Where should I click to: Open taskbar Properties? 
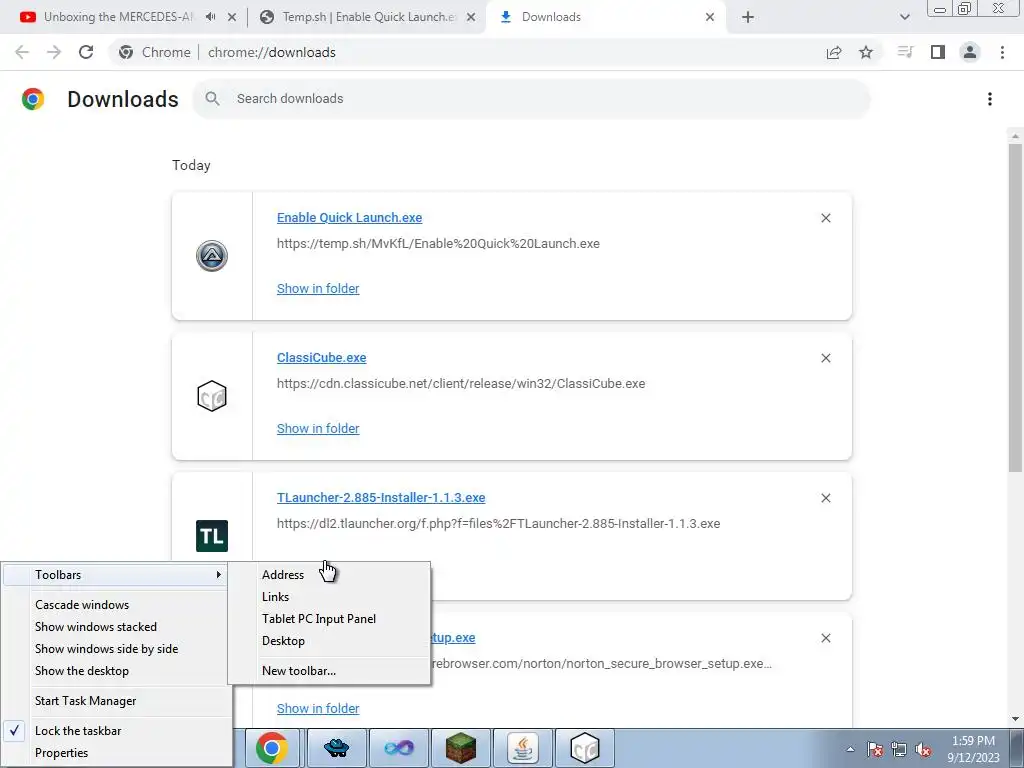pos(118,753)
